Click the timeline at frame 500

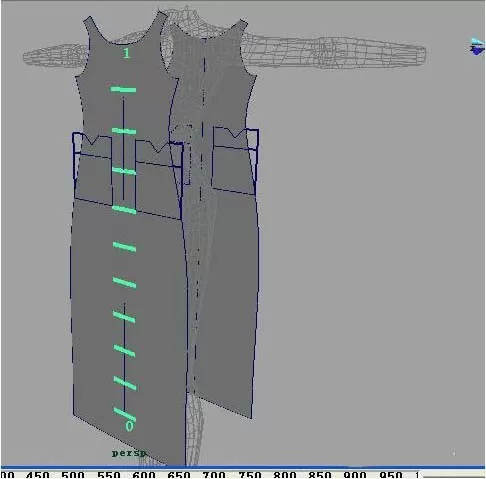coord(73,475)
